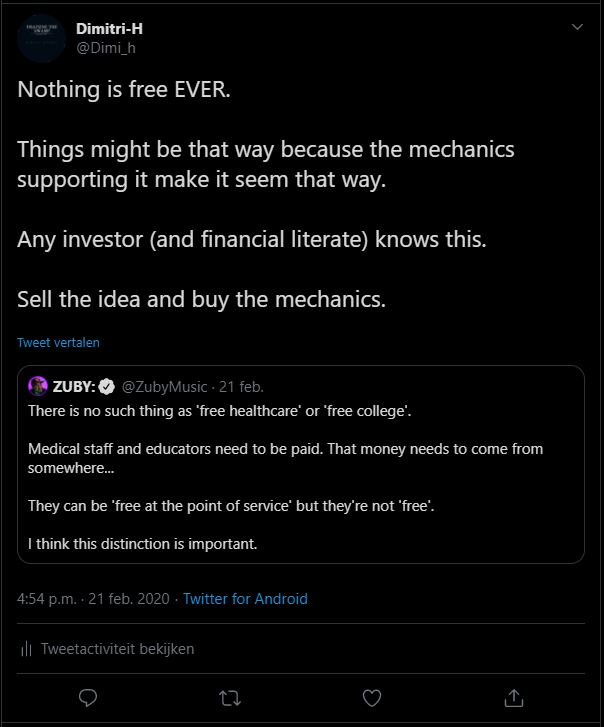Image resolution: width=604 pixels, height=727 pixels.
Task: Open the quoted tweet about free healthcare
Action: (x=300, y=480)
